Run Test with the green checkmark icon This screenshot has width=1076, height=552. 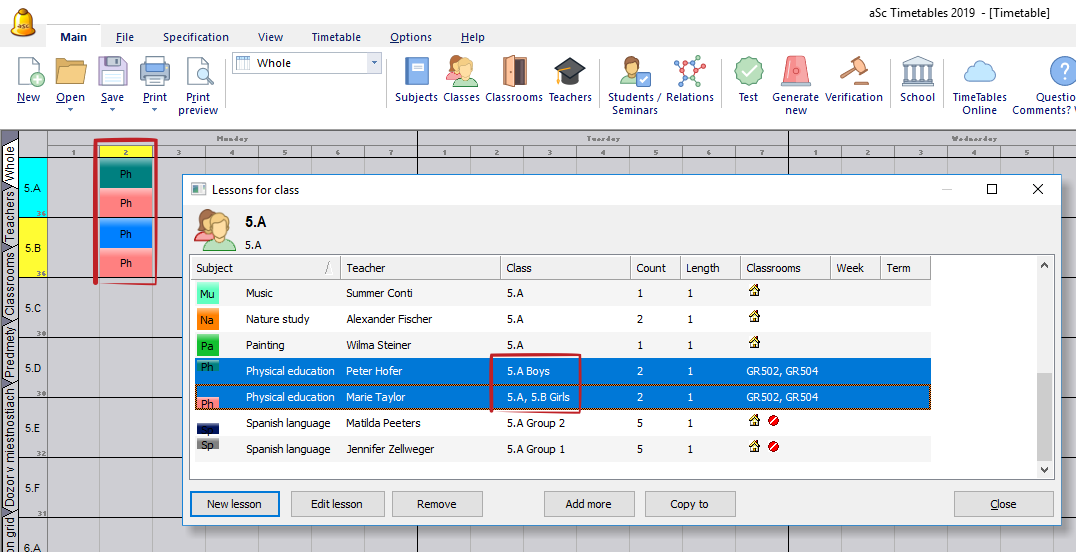748,73
